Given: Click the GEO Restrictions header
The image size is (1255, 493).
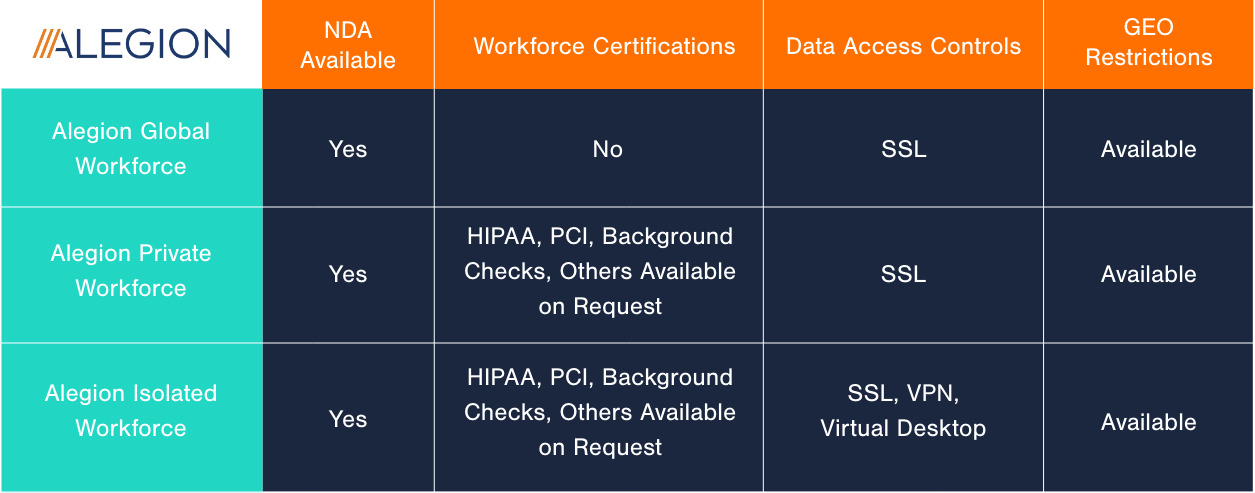Looking at the screenshot, I should tap(1149, 44).
